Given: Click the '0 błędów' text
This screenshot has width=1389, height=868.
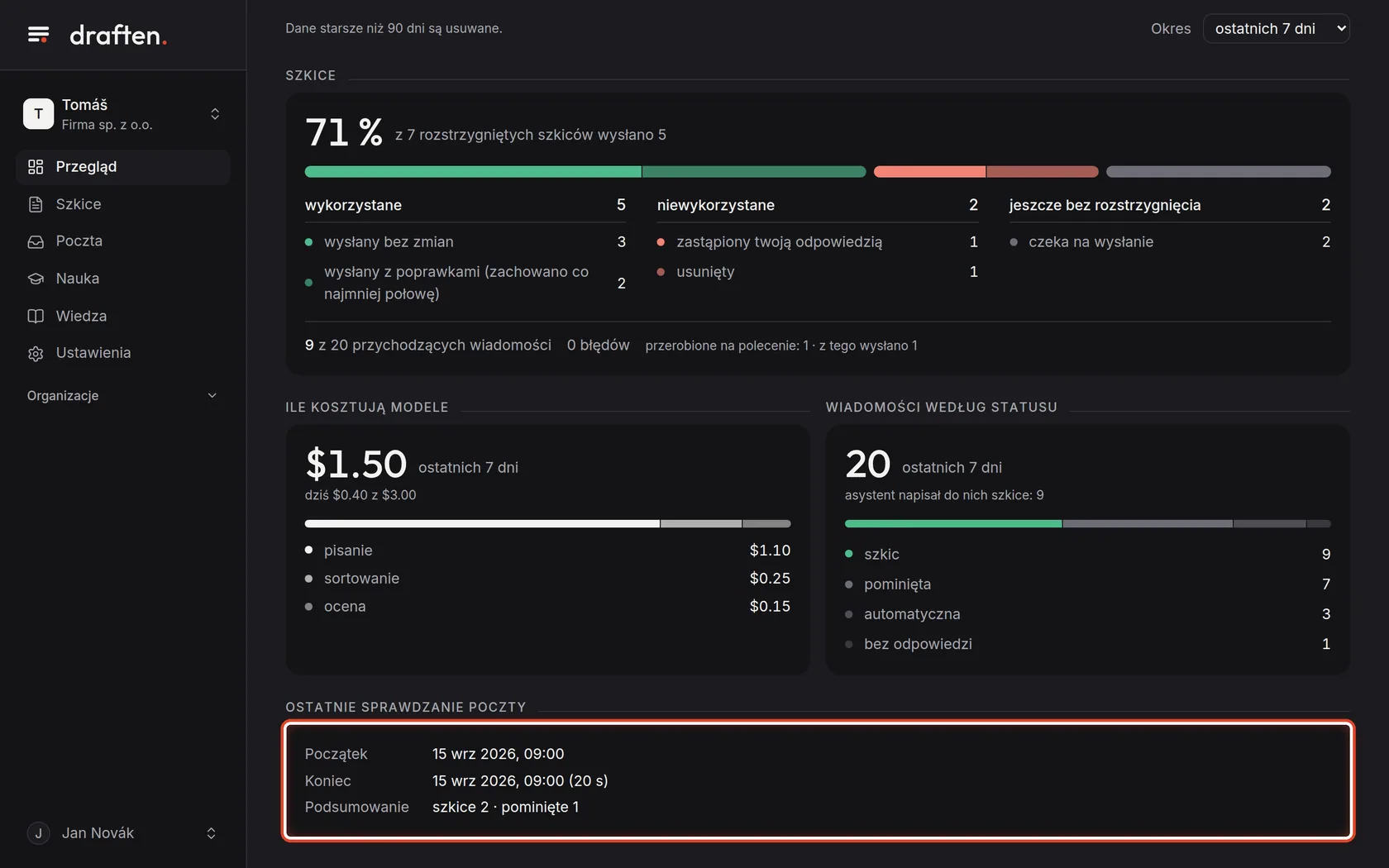Looking at the screenshot, I should coord(599,346).
